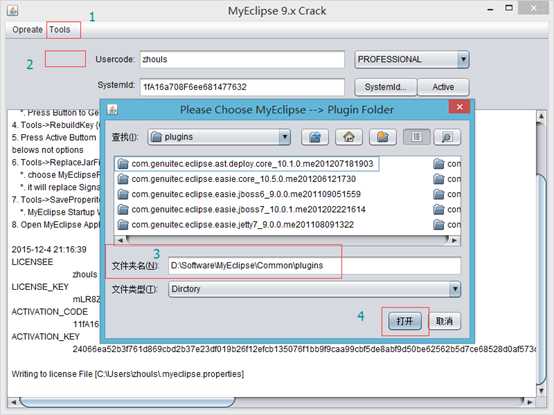The width and height of the screenshot is (554, 415).
Task: Close the Plugin Folder dialog
Action: pos(459,107)
